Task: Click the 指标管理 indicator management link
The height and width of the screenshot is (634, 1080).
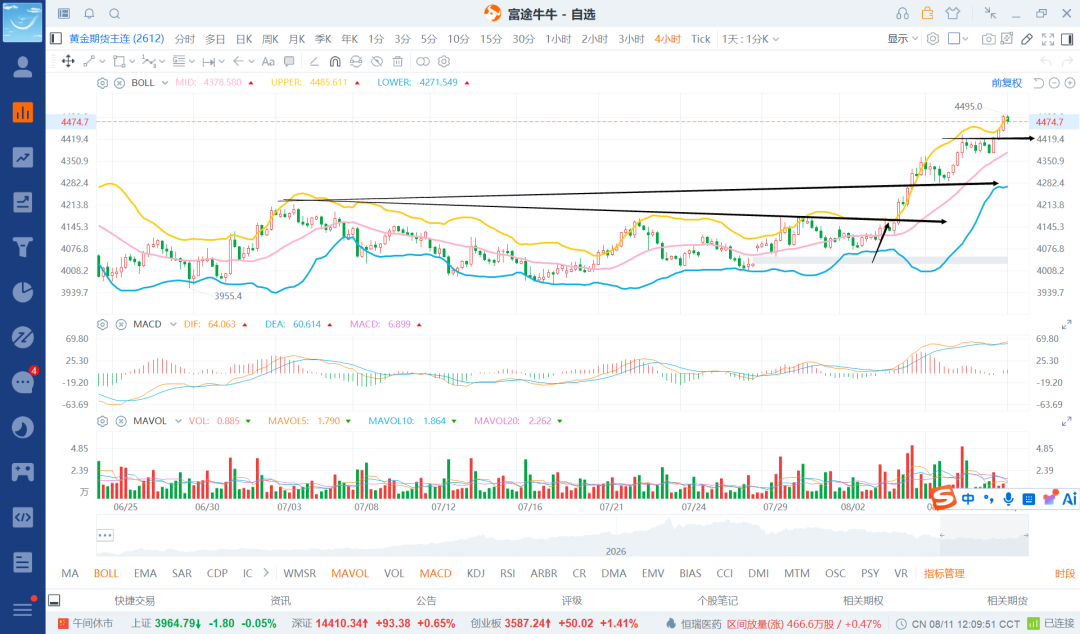Action: point(944,573)
